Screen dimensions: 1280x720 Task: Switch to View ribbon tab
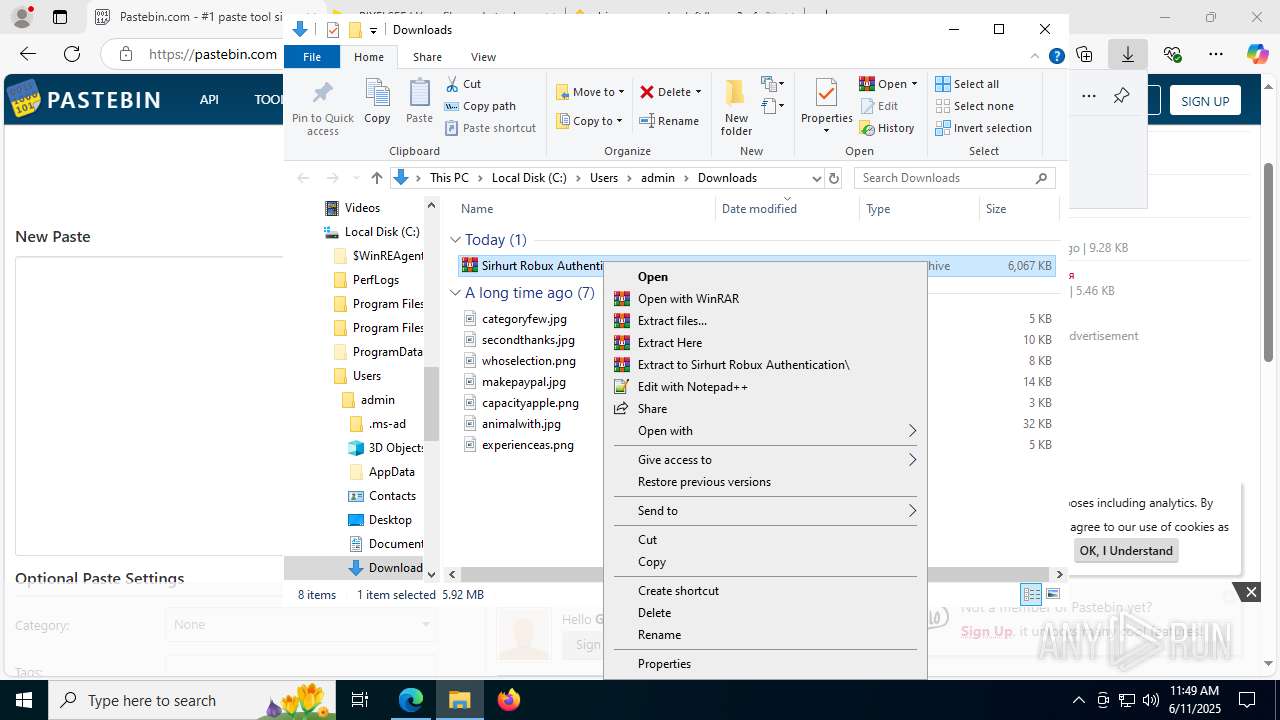click(483, 57)
